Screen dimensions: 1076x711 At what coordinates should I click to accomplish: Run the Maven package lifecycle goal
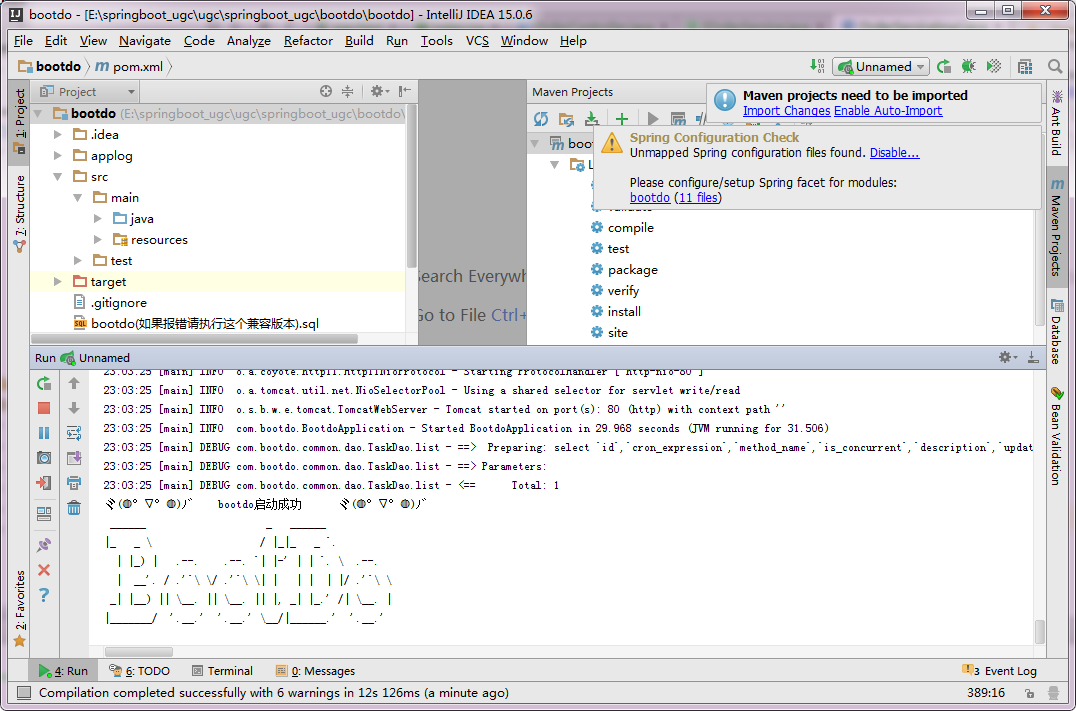coord(632,270)
